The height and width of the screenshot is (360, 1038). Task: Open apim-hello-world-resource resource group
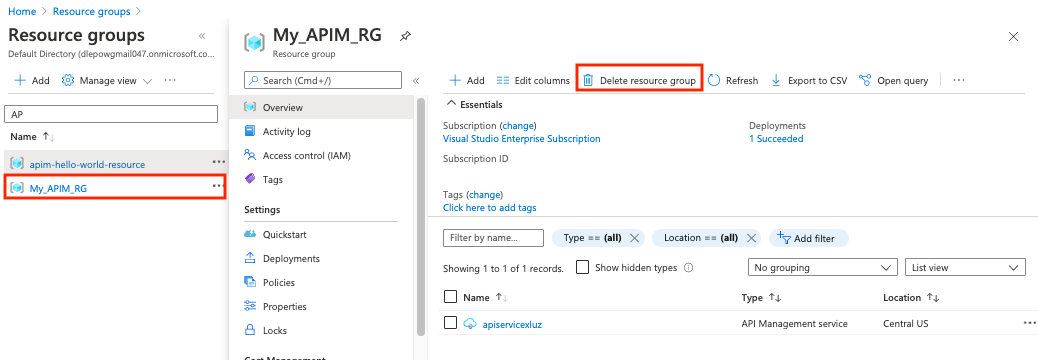pos(87,164)
